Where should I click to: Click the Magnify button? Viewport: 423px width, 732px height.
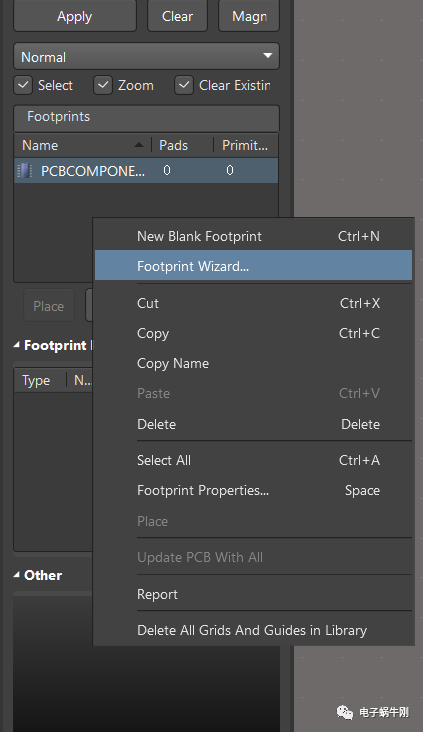click(249, 16)
